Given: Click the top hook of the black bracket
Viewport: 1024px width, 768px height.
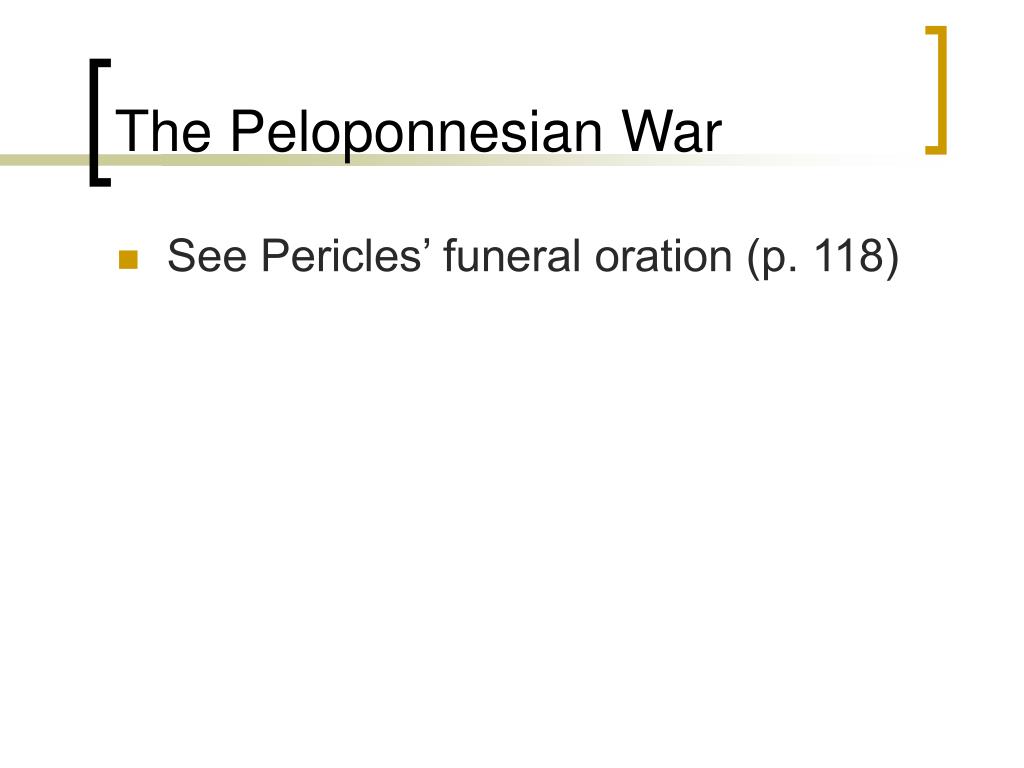Looking at the screenshot, I should 100,63.
